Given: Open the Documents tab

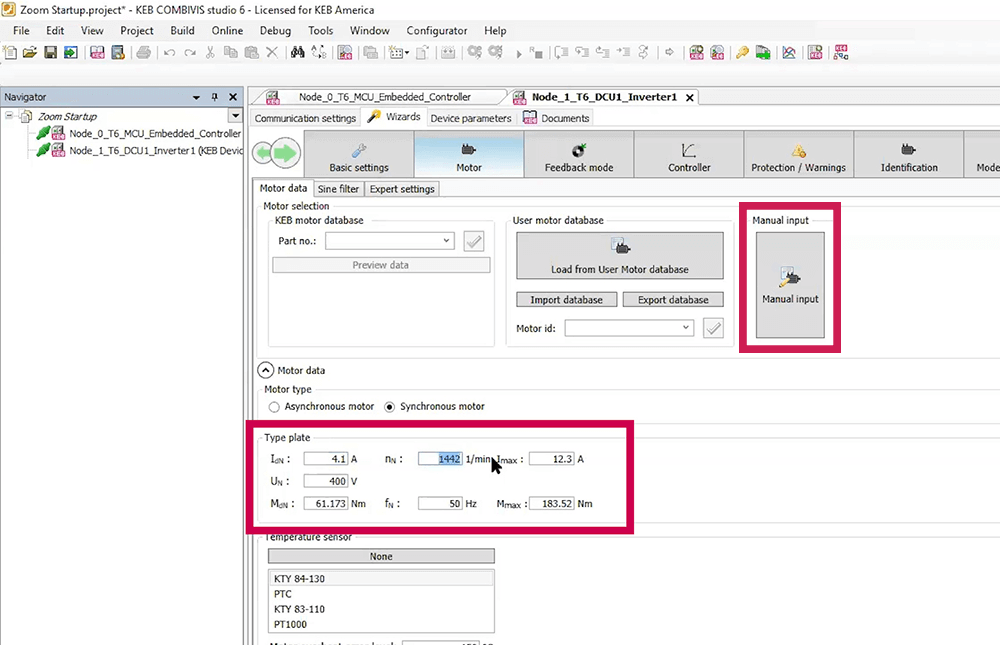Looking at the screenshot, I should [557, 118].
